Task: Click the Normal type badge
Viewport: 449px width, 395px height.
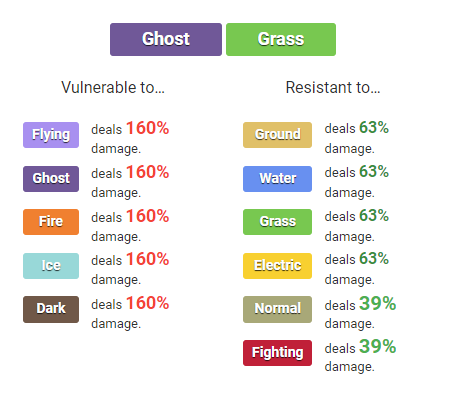Action: [277, 309]
